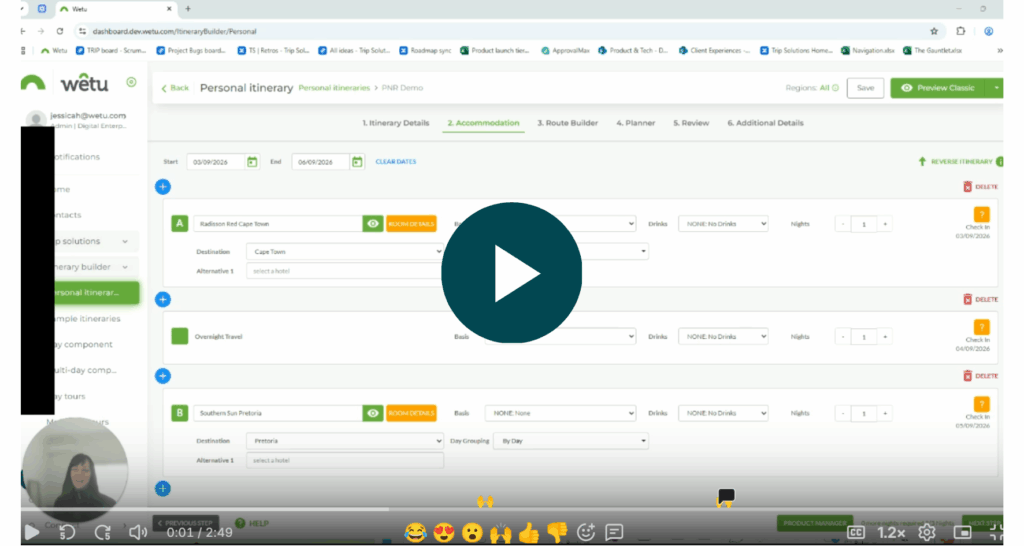1024x546 pixels.
Task: Click the Save button
Action: [x=865, y=88]
